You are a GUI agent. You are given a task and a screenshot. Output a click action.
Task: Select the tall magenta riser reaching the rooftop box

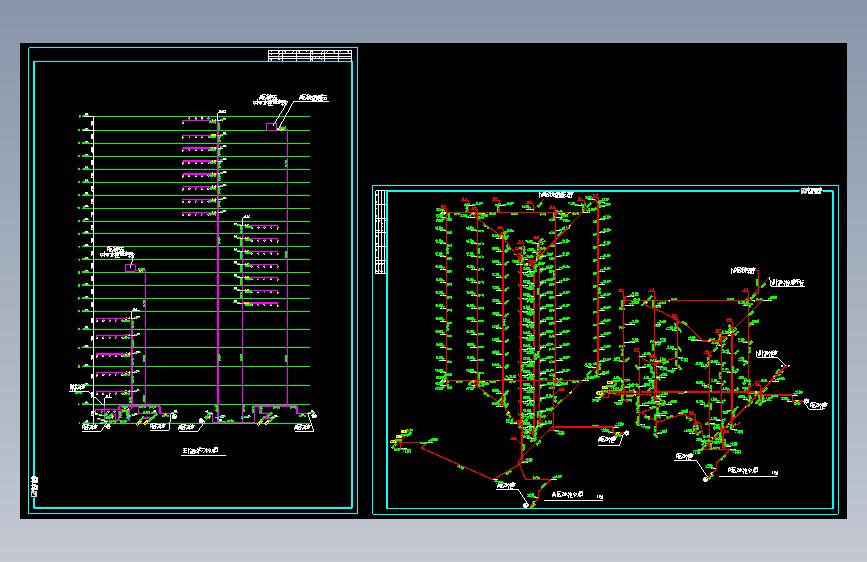[287, 268]
